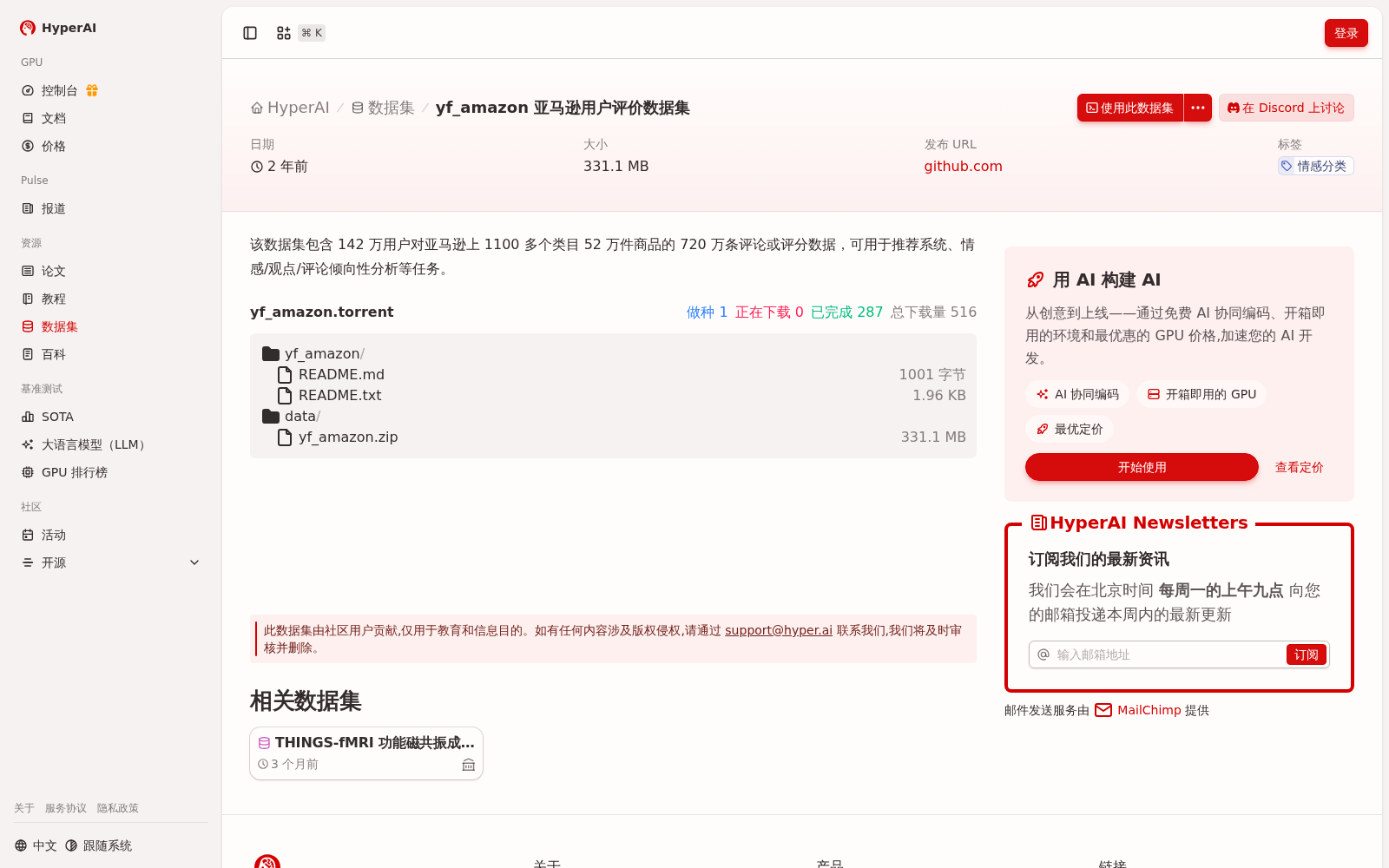Click 最优定价 chip
Viewport: 1389px width, 868px height.
click(1070, 429)
